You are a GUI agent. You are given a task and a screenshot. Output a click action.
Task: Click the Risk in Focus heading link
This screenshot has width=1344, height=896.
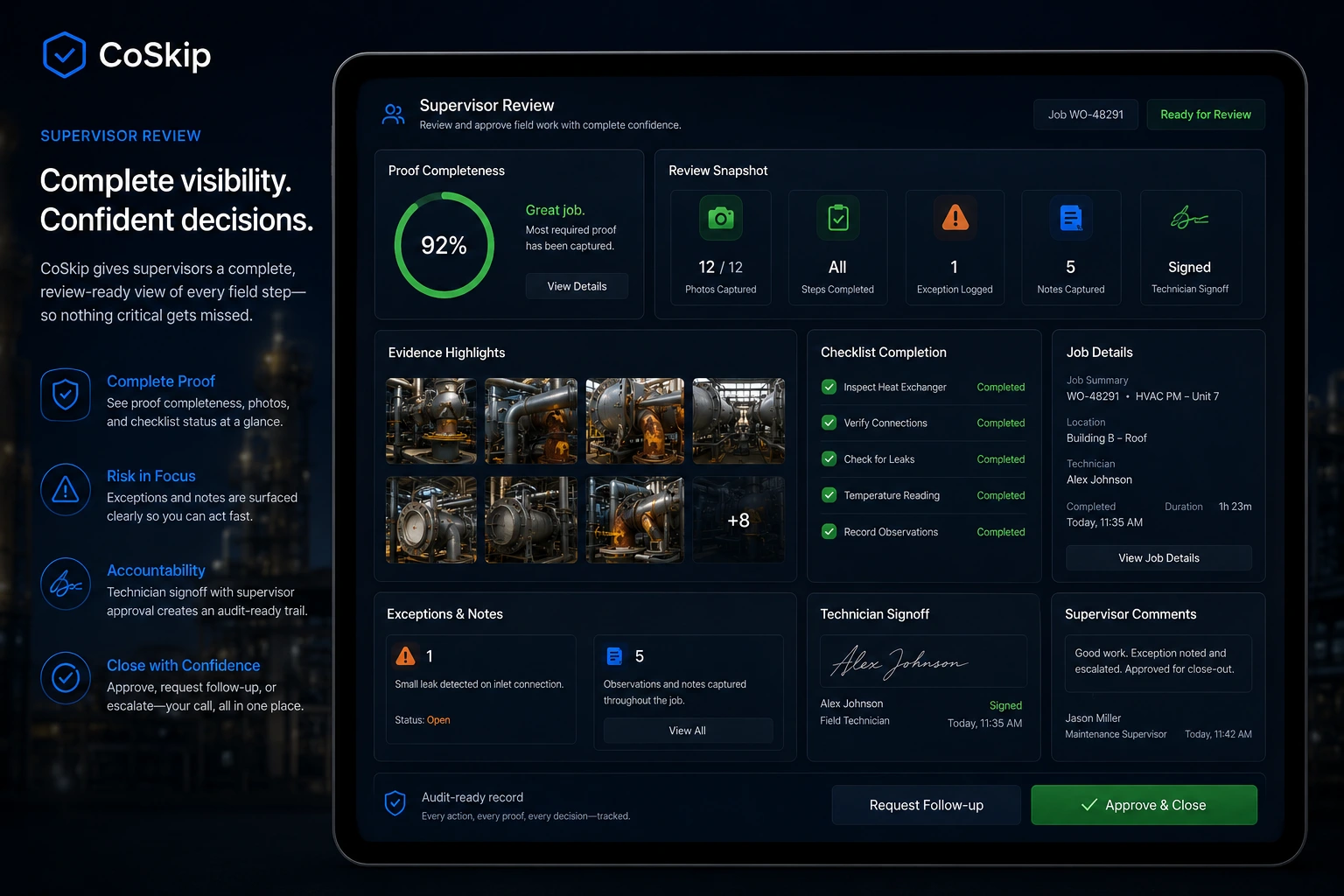pos(151,476)
